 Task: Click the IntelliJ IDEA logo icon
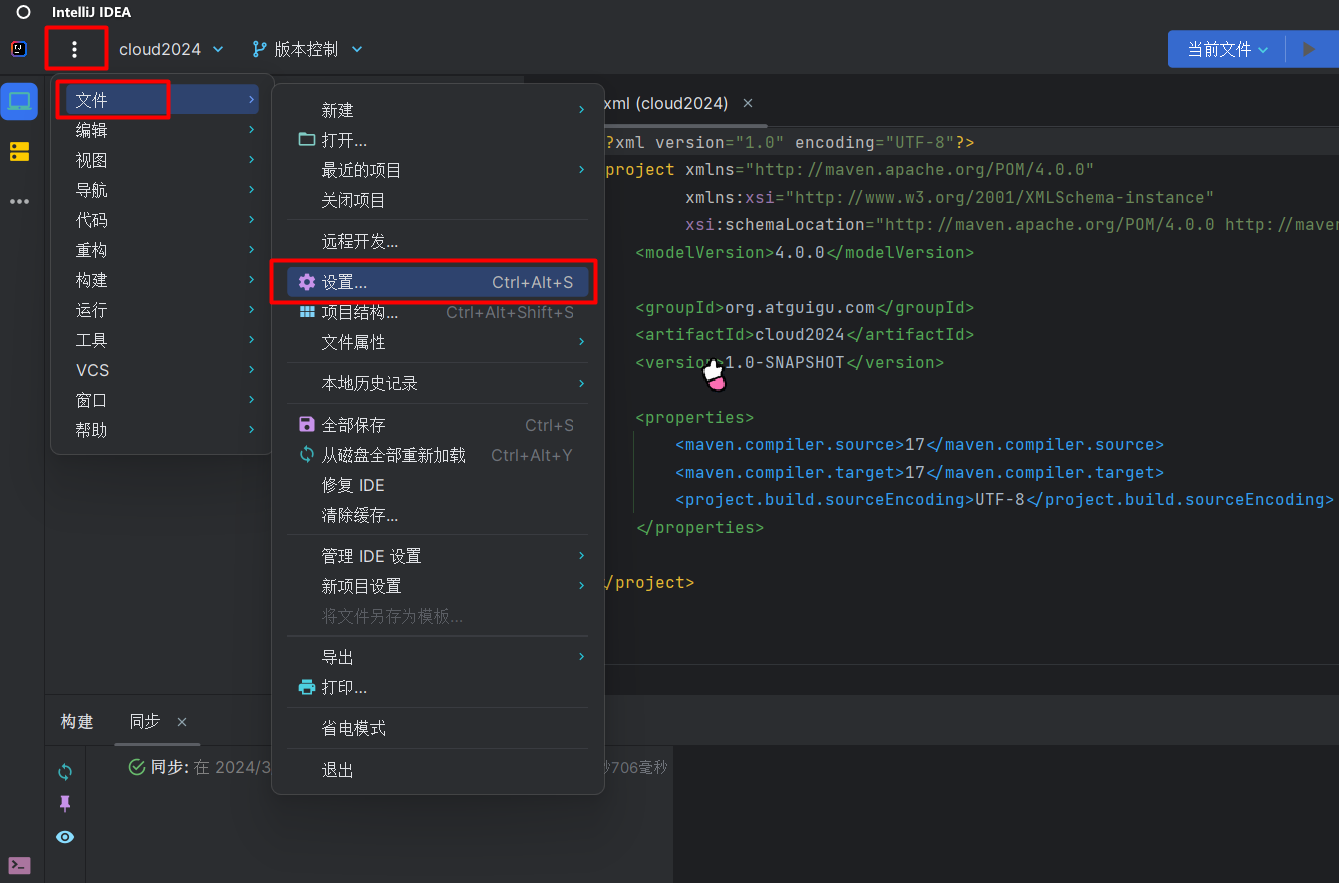click(20, 49)
